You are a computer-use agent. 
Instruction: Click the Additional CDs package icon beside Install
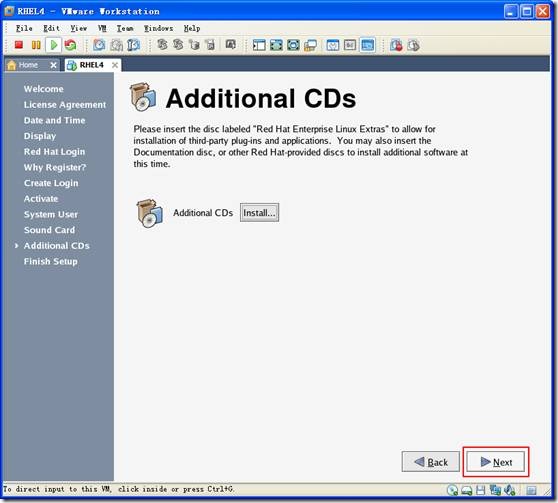point(149,213)
